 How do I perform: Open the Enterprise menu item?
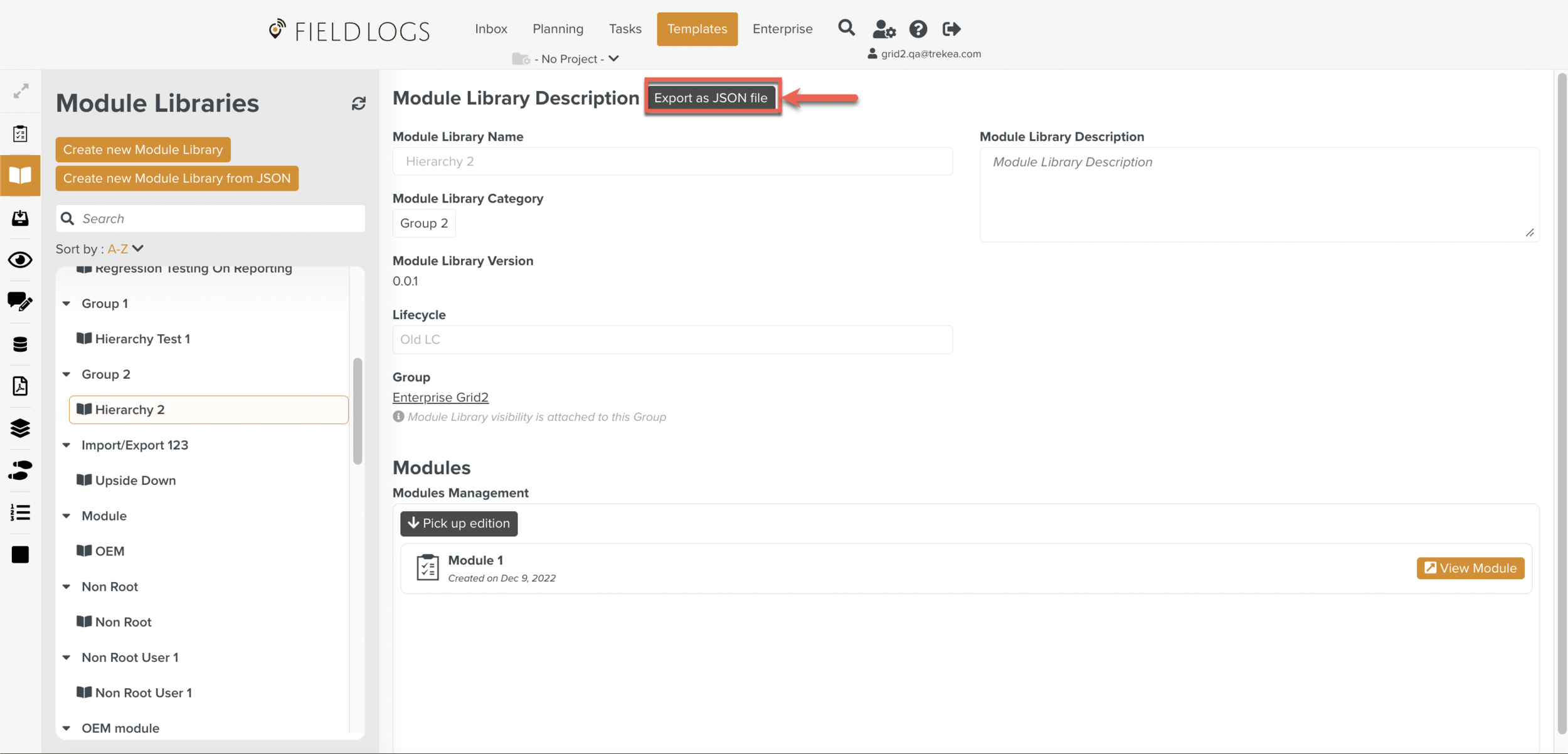click(x=782, y=28)
